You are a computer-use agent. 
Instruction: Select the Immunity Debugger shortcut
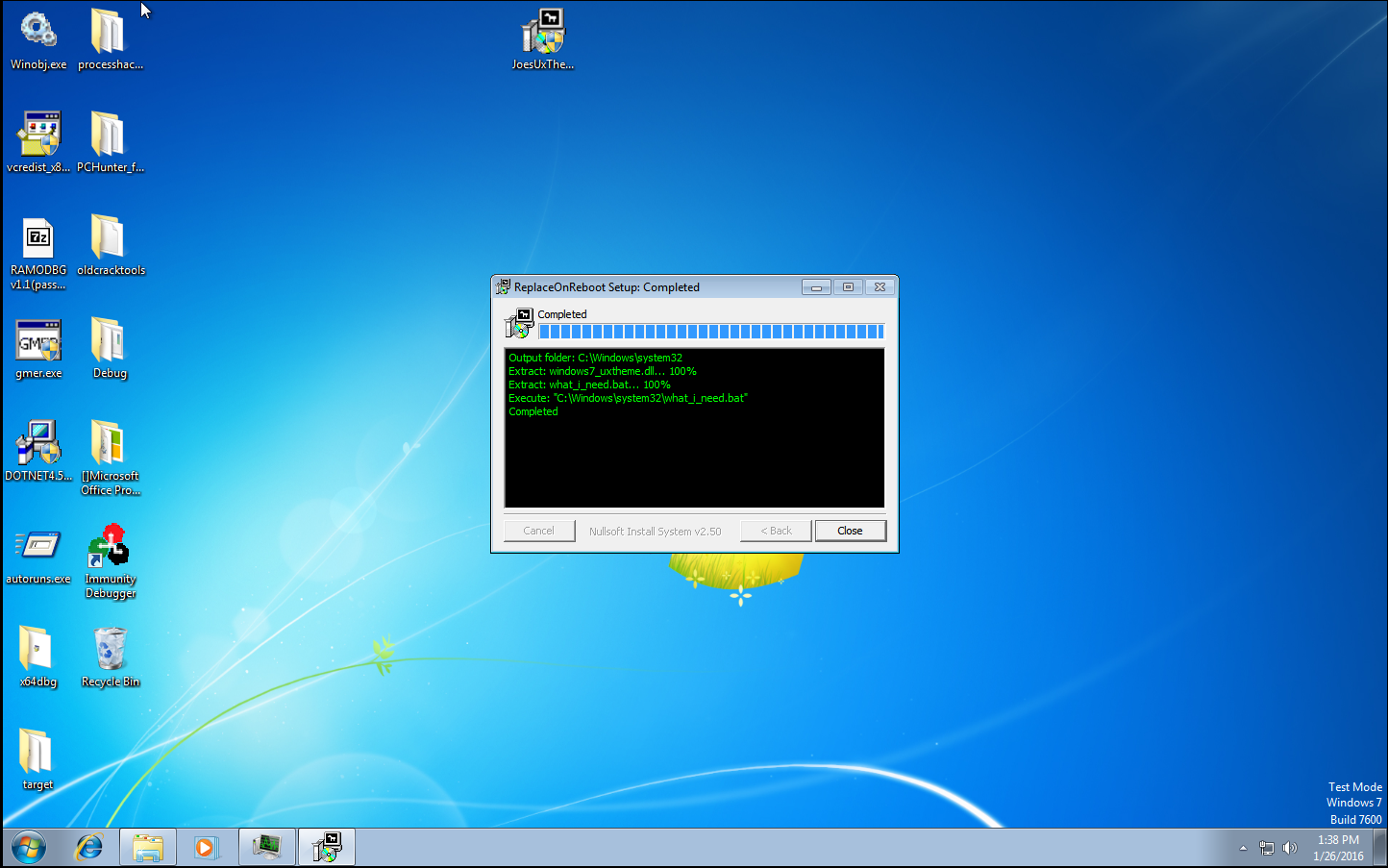pyautogui.click(x=110, y=562)
